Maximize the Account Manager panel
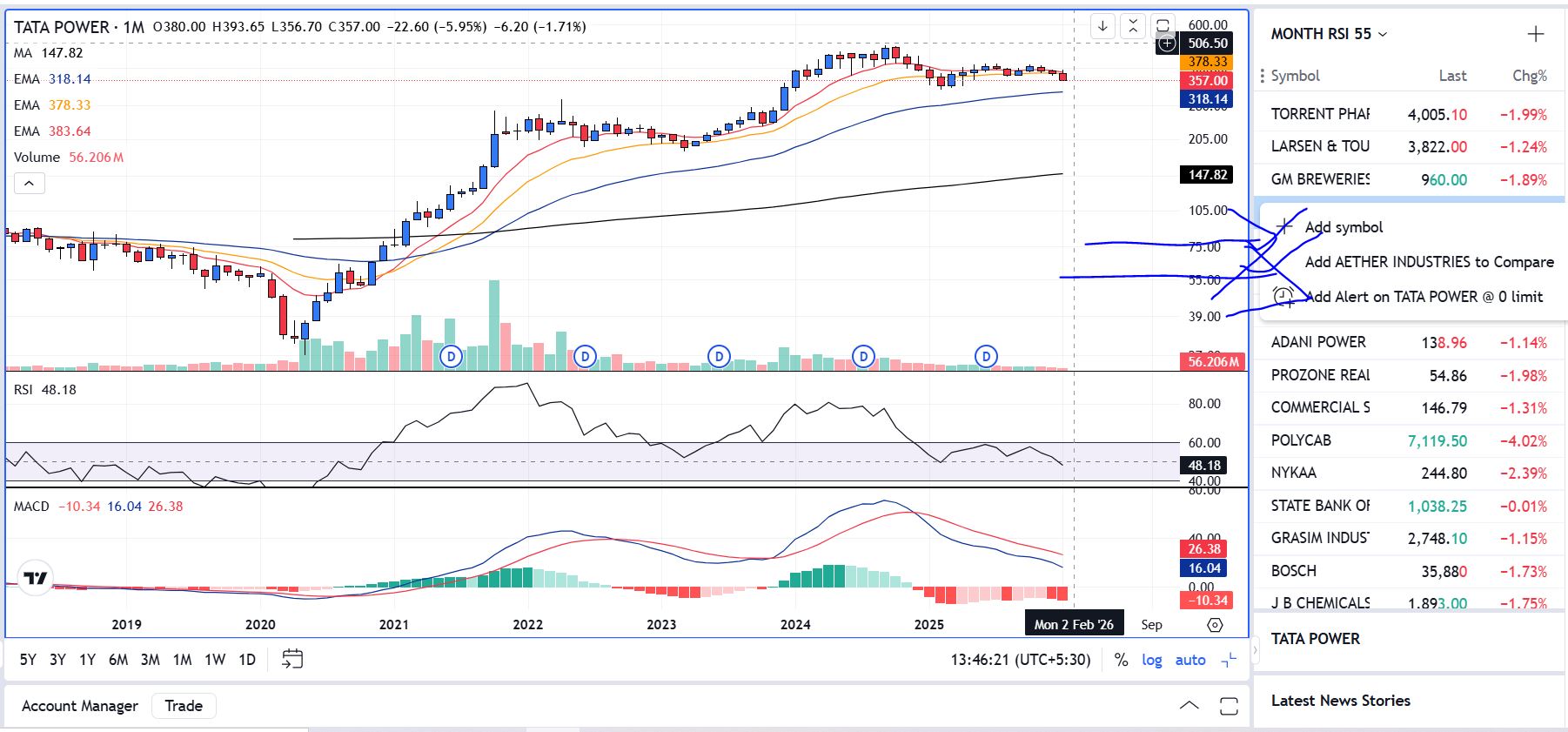Image resolution: width=1568 pixels, height=732 pixels. [x=1229, y=706]
